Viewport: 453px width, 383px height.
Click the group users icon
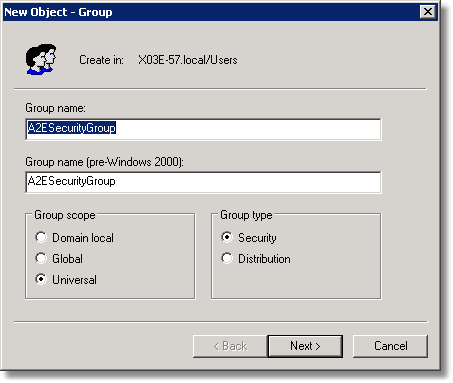click(41, 59)
